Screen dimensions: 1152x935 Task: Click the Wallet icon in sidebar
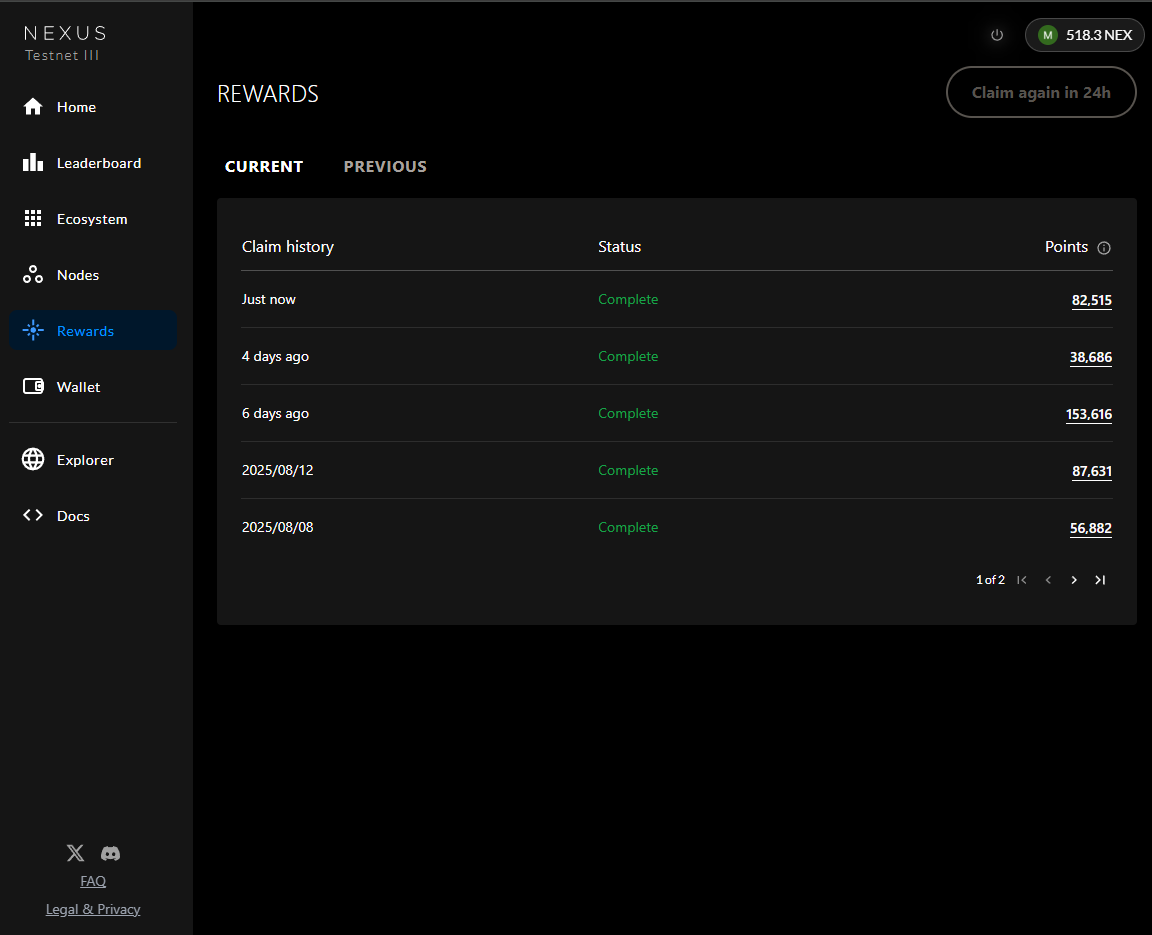[x=33, y=386]
